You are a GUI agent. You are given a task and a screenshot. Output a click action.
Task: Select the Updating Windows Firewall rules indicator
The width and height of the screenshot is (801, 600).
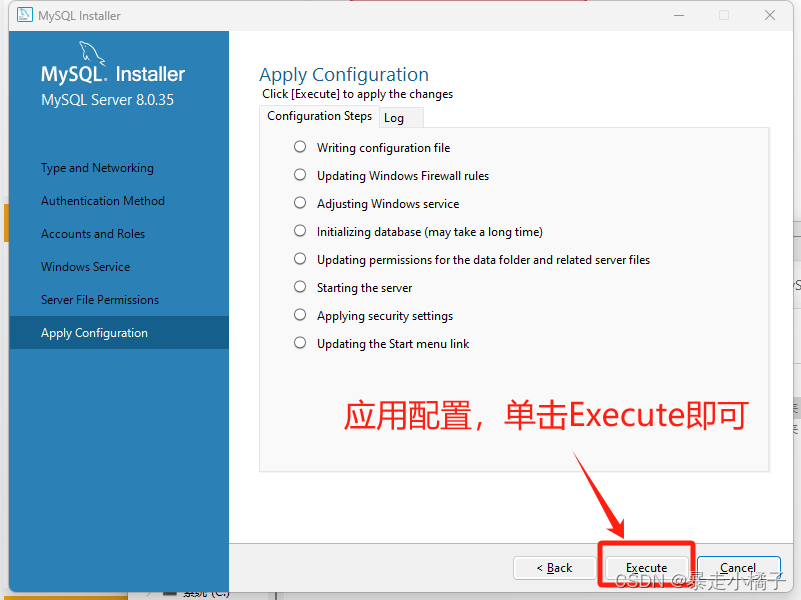click(x=300, y=175)
